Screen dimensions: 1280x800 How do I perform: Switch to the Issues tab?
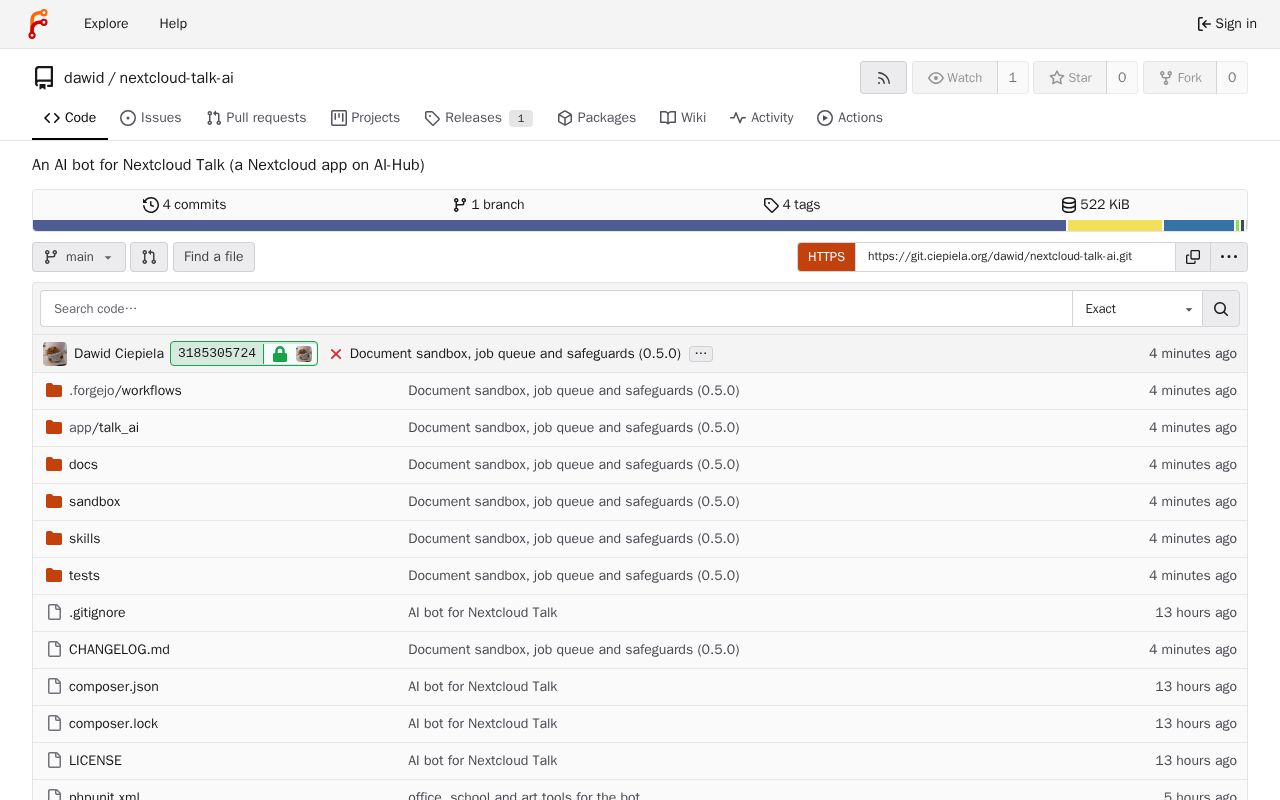tap(151, 118)
